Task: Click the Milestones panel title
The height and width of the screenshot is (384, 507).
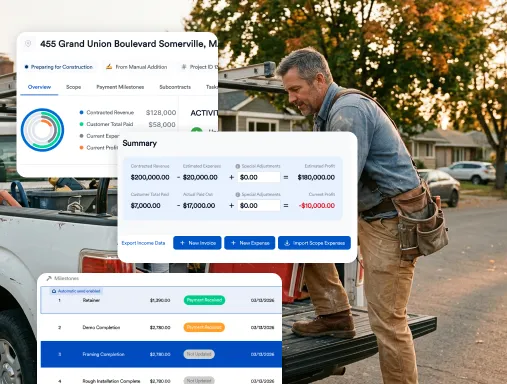Action: point(66,278)
